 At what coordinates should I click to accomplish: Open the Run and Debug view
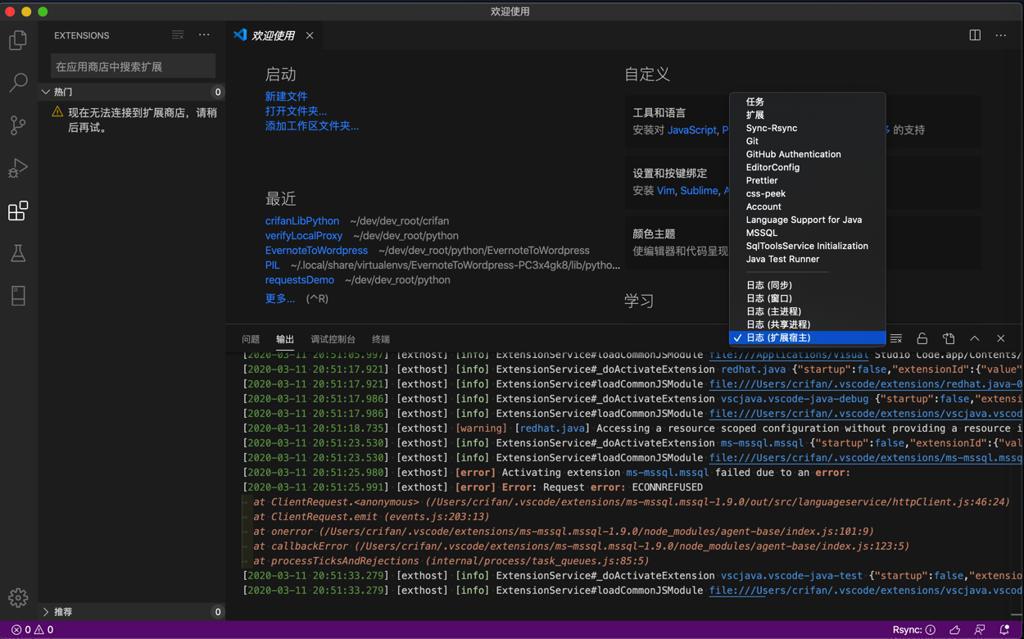[18, 168]
